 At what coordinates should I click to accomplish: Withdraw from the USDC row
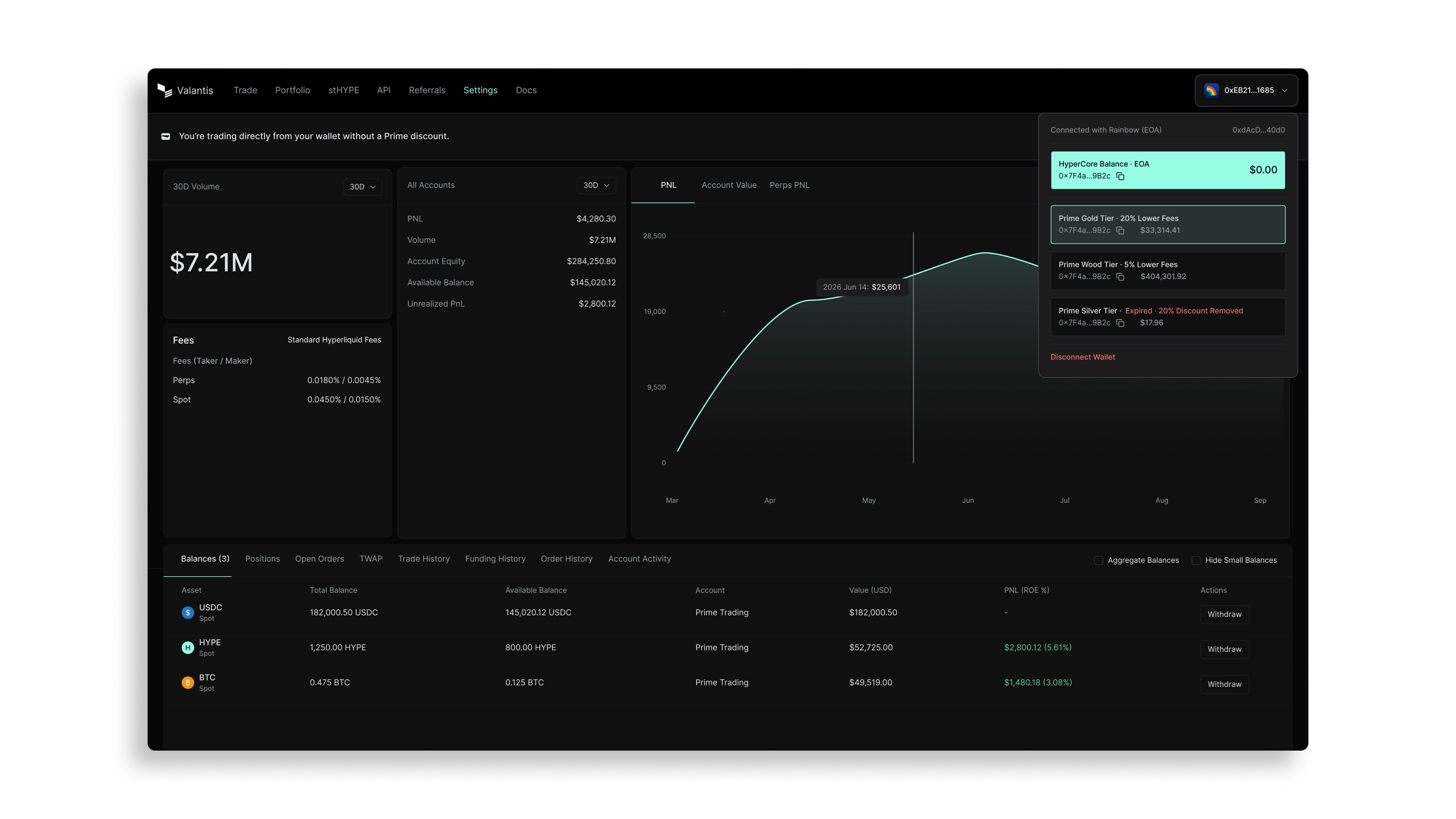[x=1225, y=614]
